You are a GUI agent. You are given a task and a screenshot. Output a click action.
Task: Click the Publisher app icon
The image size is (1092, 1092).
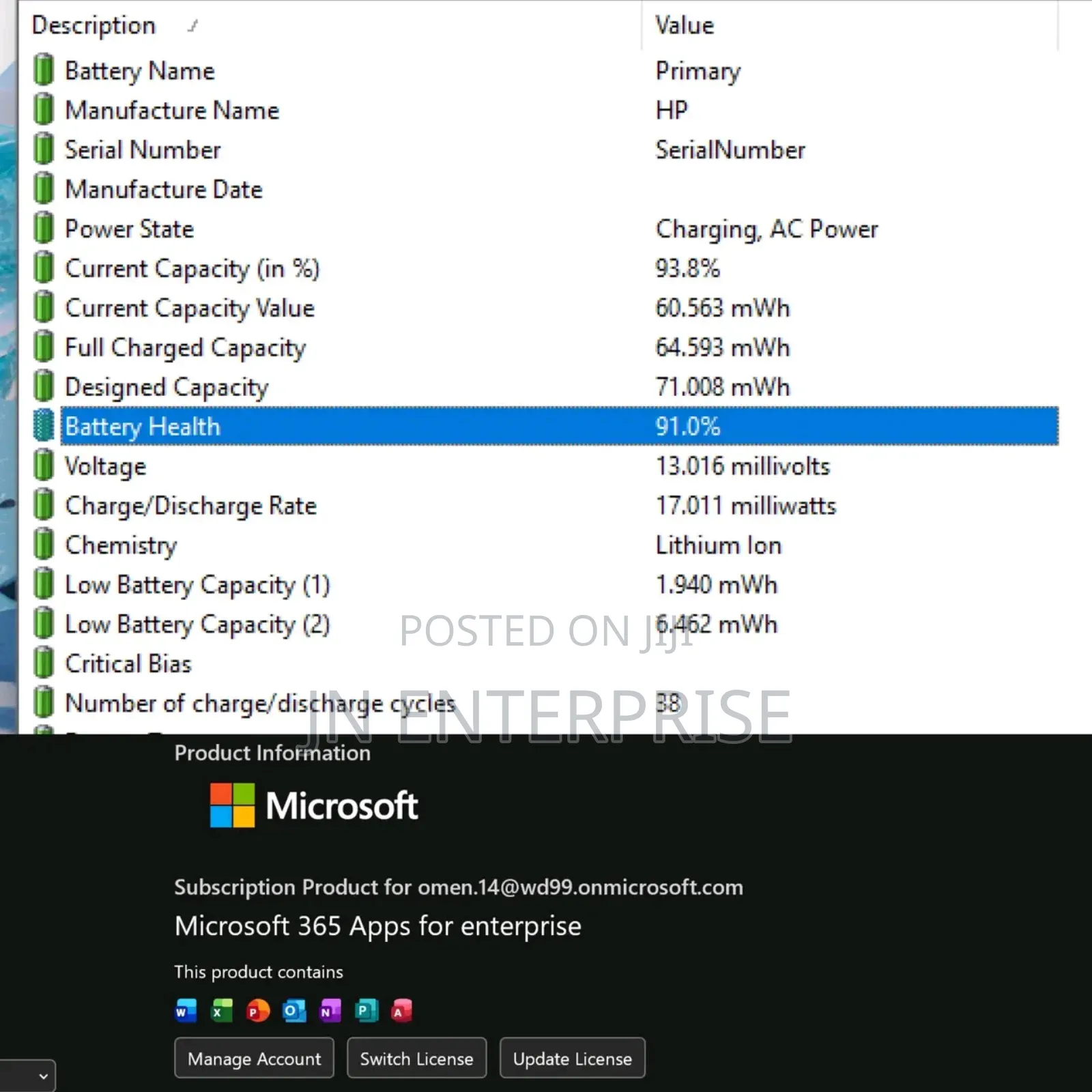click(x=367, y=1011)
